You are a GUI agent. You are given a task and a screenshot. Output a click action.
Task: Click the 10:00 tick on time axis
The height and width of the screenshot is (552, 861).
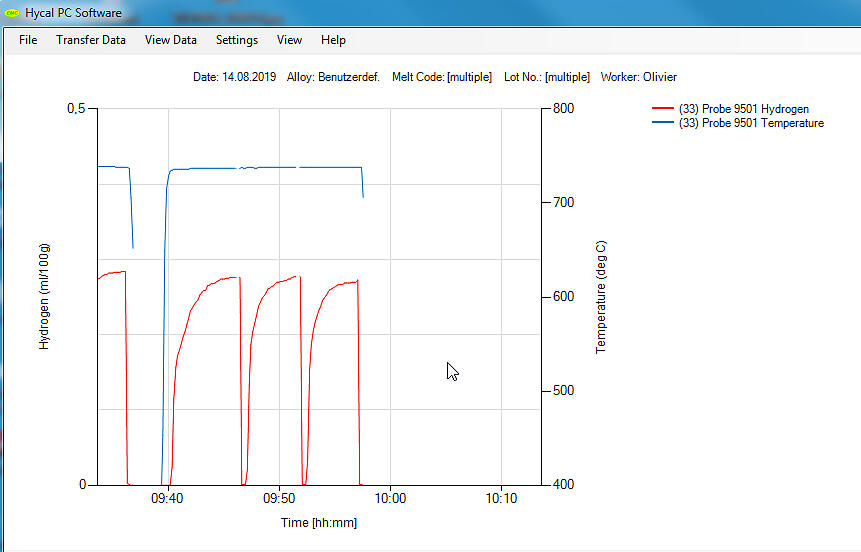click(390, 499)
